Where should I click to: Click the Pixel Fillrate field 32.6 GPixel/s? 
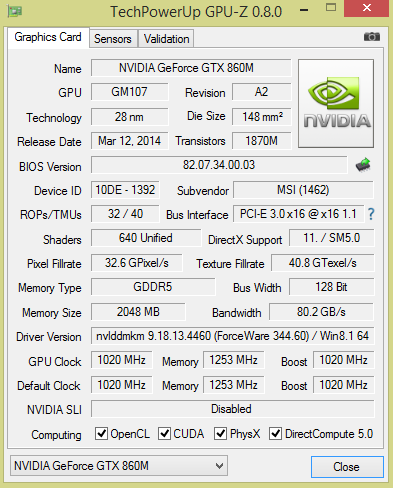pyautogui.click(x=137, y=263)
